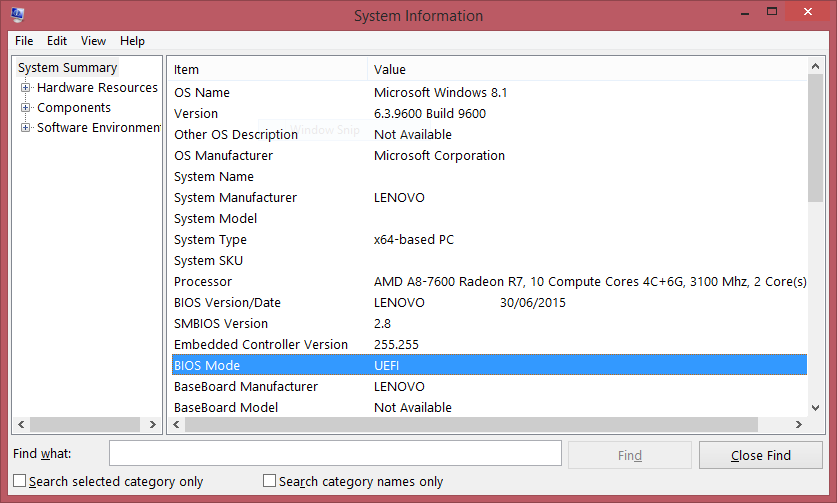Expand the Components tree node
837x503 pixels.
pyautogui.click(x=26, y=108)
